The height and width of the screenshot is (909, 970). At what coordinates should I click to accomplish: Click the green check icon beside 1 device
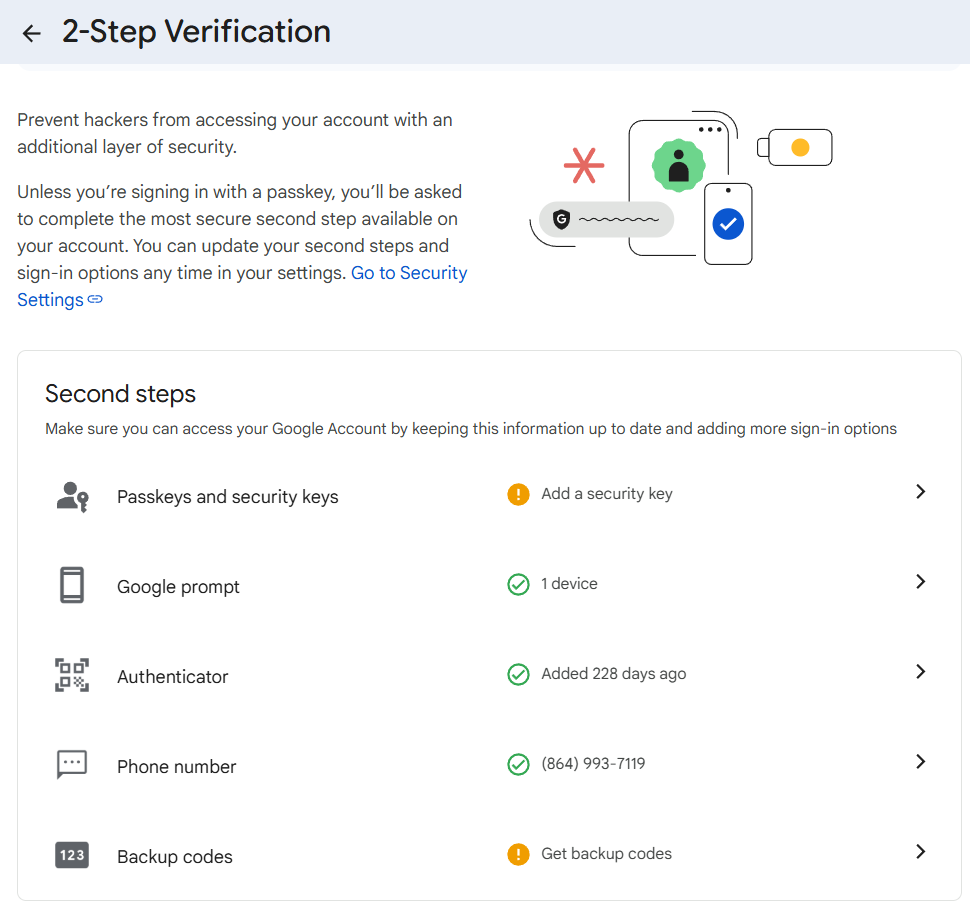pos(518,584)
